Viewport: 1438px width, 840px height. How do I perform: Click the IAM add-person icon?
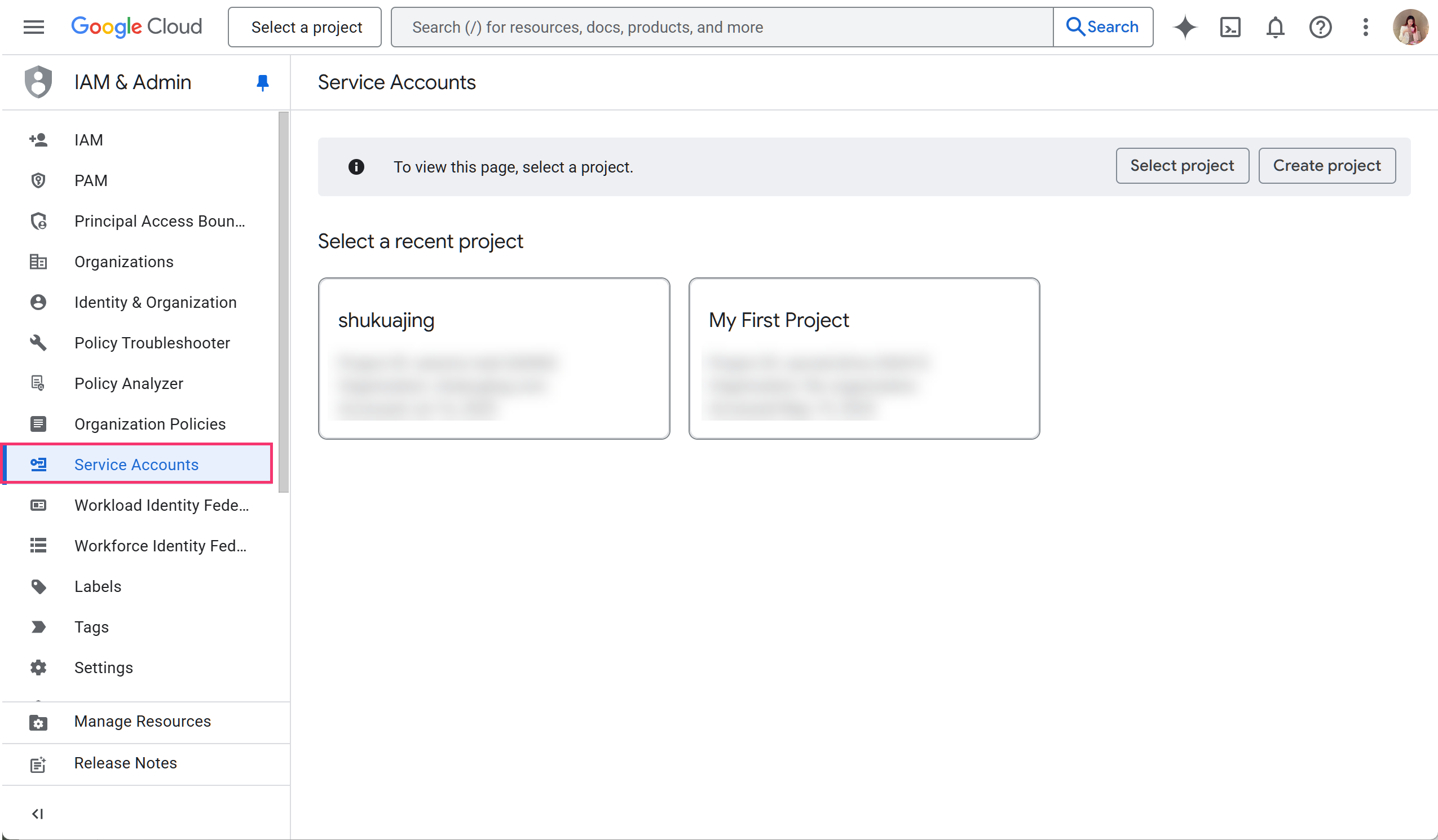pyautogui.click(x=38, y=140)
